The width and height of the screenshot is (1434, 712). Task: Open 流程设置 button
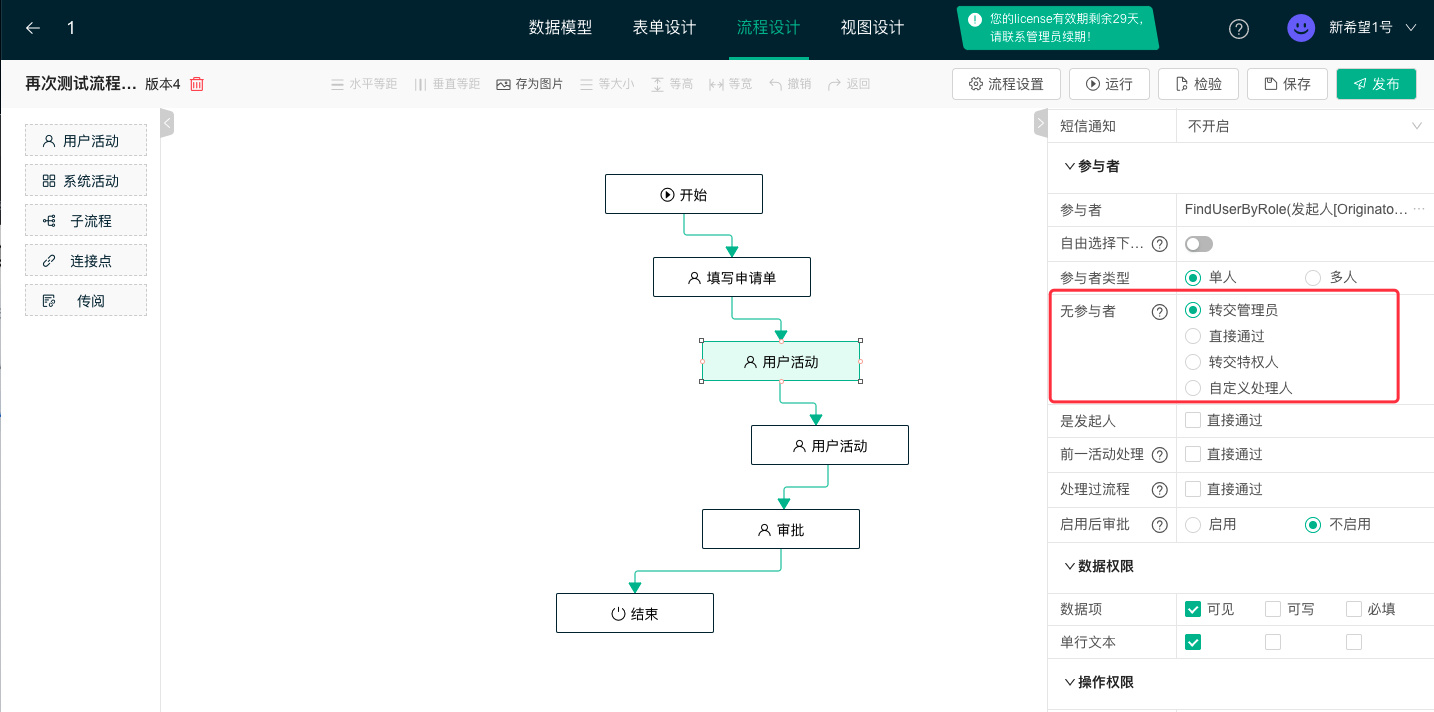tap(1006, 84)
